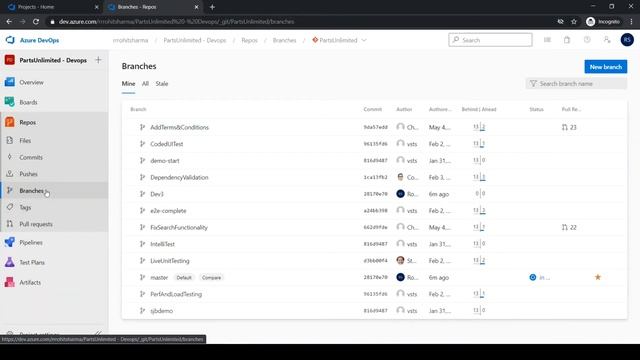This screenshot has height=360, width=640.
Task: Reload the page in the browser
Action: (36, 22)
